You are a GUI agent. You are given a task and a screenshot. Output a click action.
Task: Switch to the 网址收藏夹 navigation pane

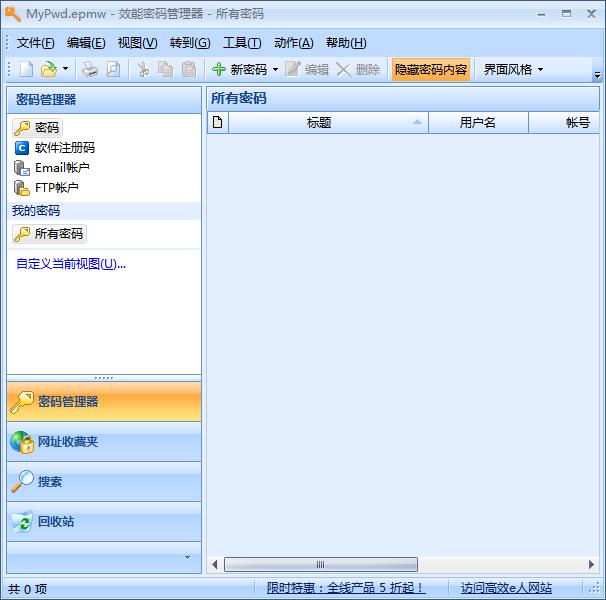(104, 442)
